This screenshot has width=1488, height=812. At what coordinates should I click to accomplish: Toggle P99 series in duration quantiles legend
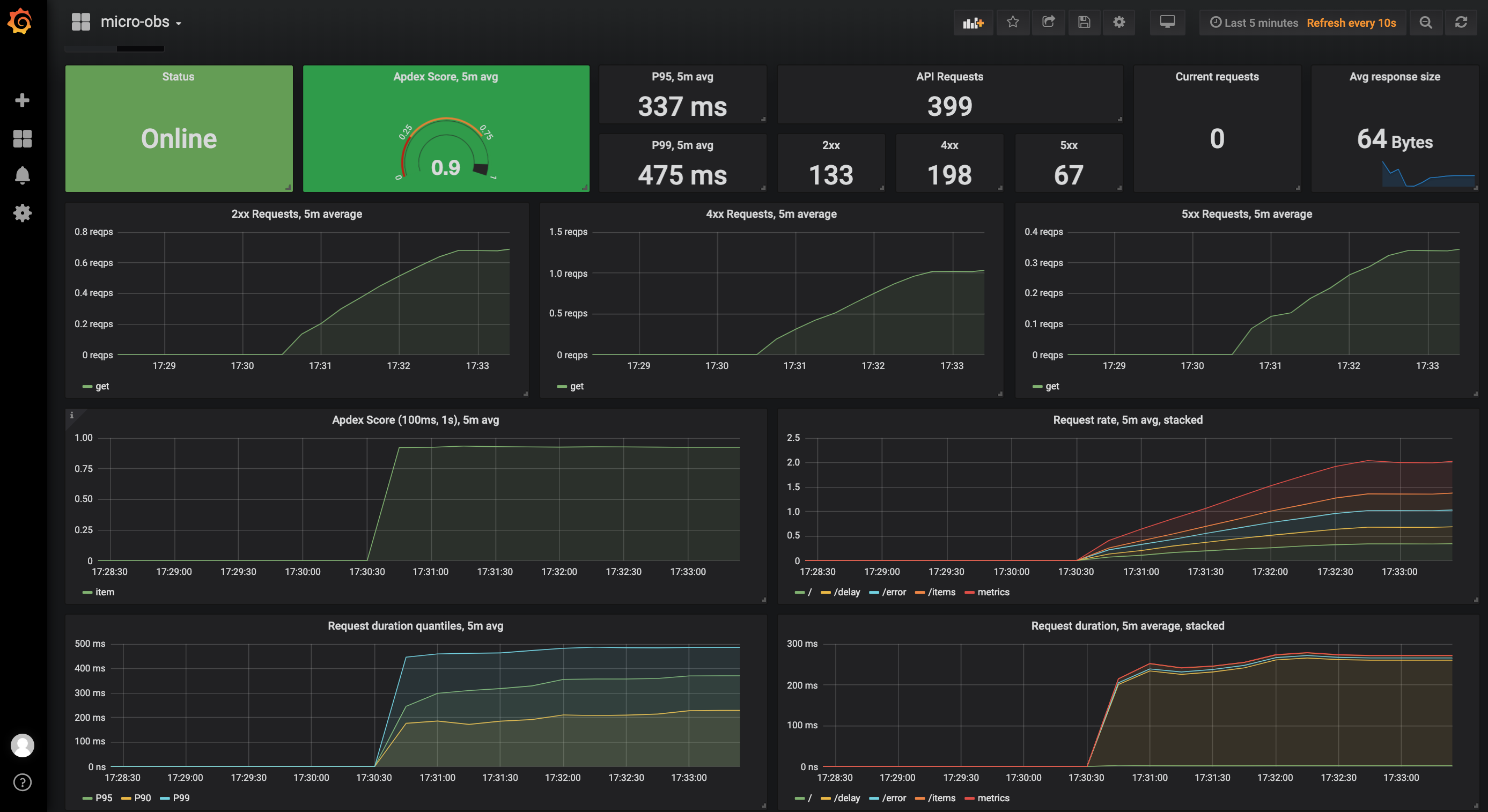[x=181, y=798]
